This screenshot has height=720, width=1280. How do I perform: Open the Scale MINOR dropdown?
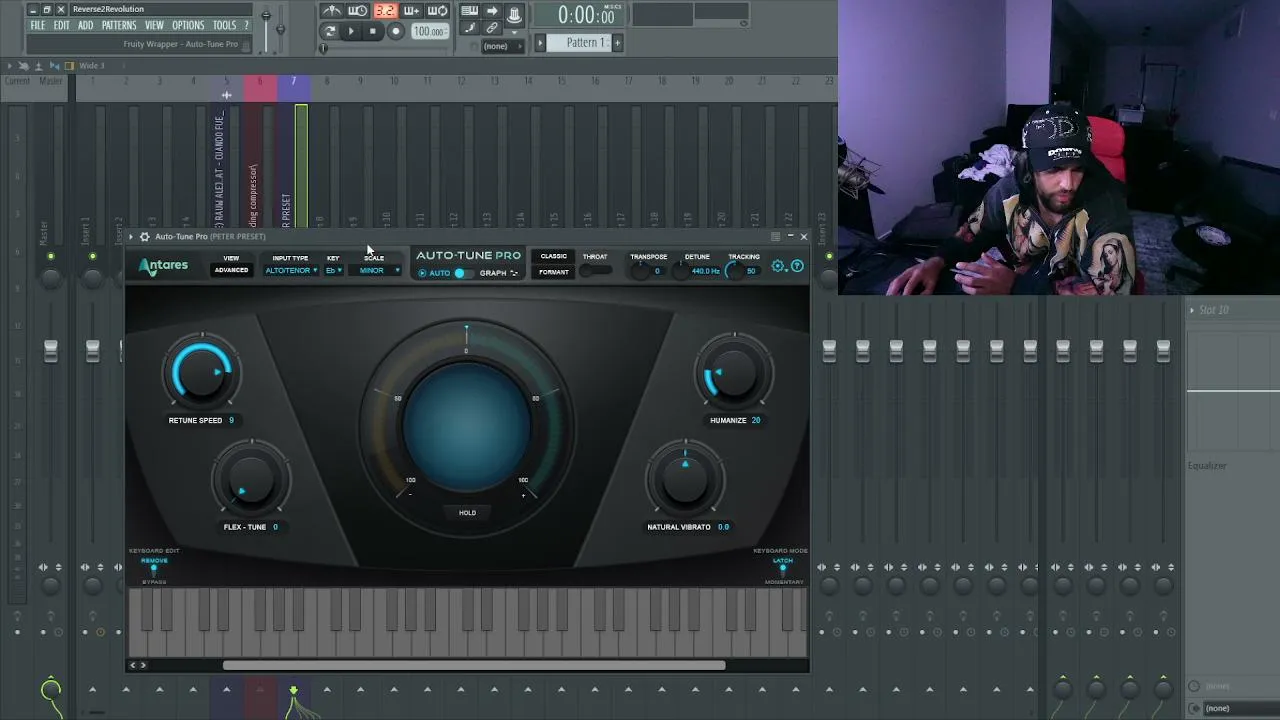[376, 271]
